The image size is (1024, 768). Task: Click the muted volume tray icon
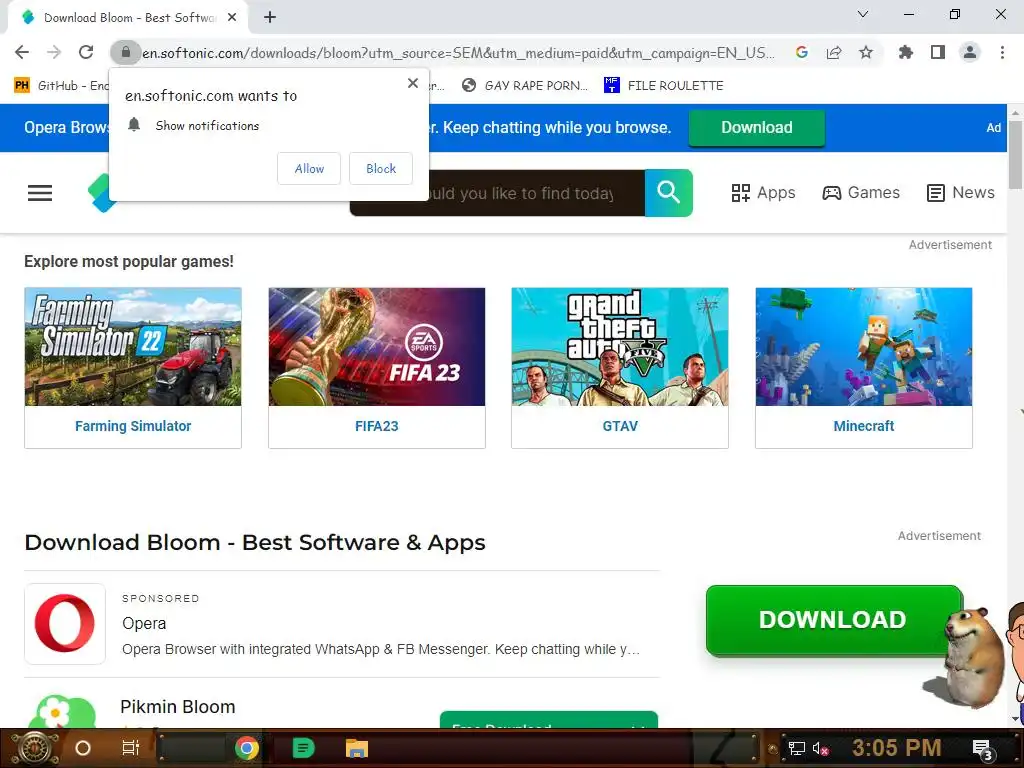click(x=821, y=748)
